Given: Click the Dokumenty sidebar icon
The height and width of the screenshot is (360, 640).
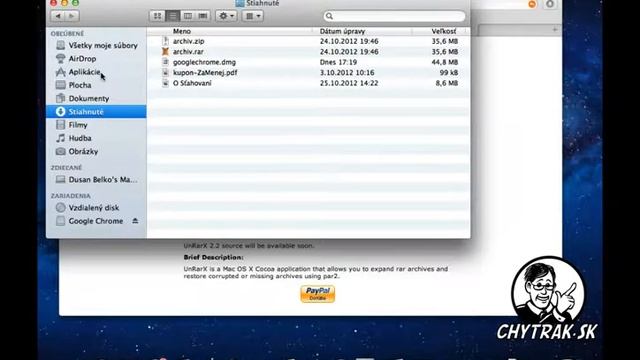Looking at the screenshot, I should tap(60, 98).
